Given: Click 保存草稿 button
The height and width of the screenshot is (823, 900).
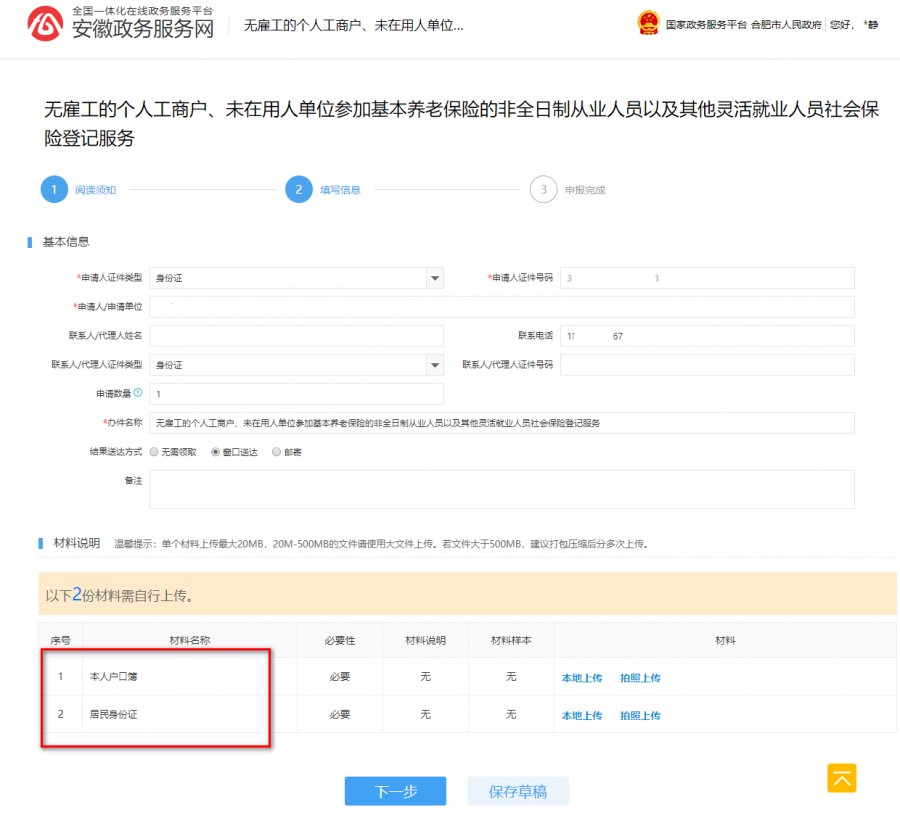Looking at the screenshot, I should [518, 791].
